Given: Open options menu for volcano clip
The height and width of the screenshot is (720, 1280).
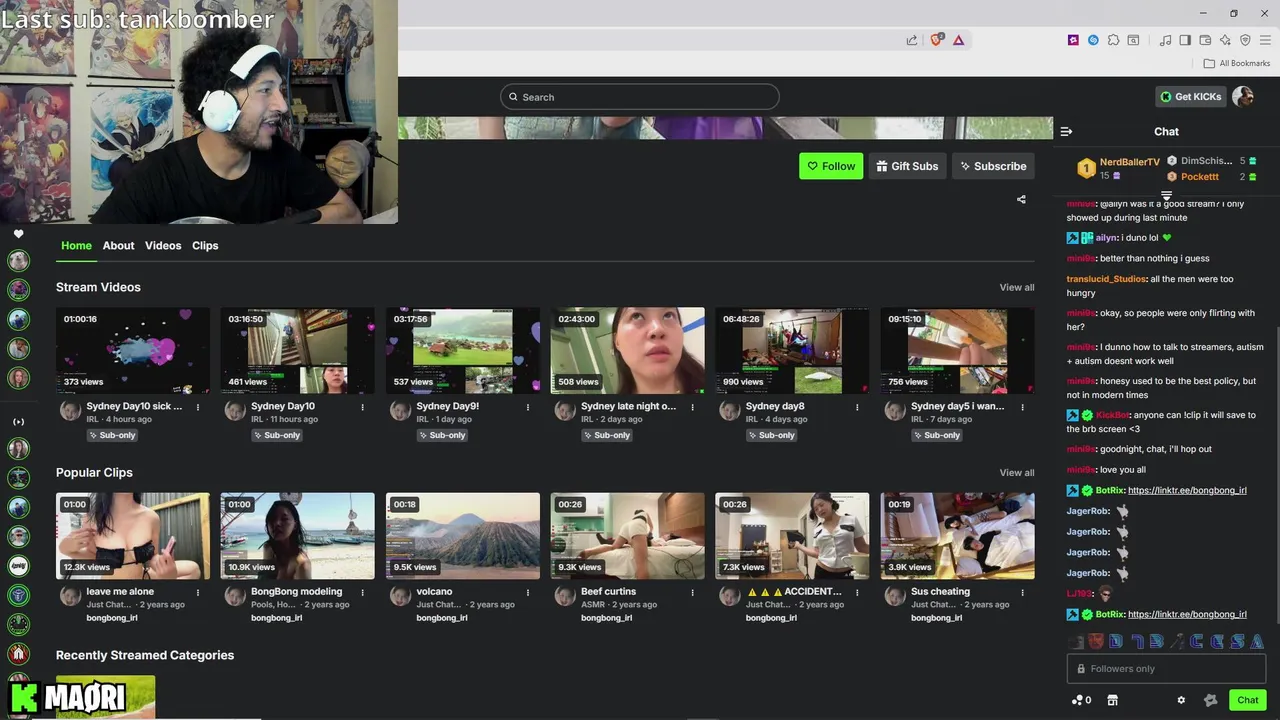Looking at the screenshot, I should (528, 592).
